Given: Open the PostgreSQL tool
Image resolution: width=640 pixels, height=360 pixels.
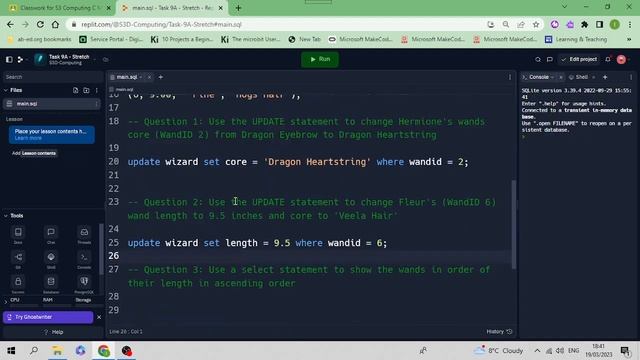Looking at the screenshot, I should coord(84,284).
